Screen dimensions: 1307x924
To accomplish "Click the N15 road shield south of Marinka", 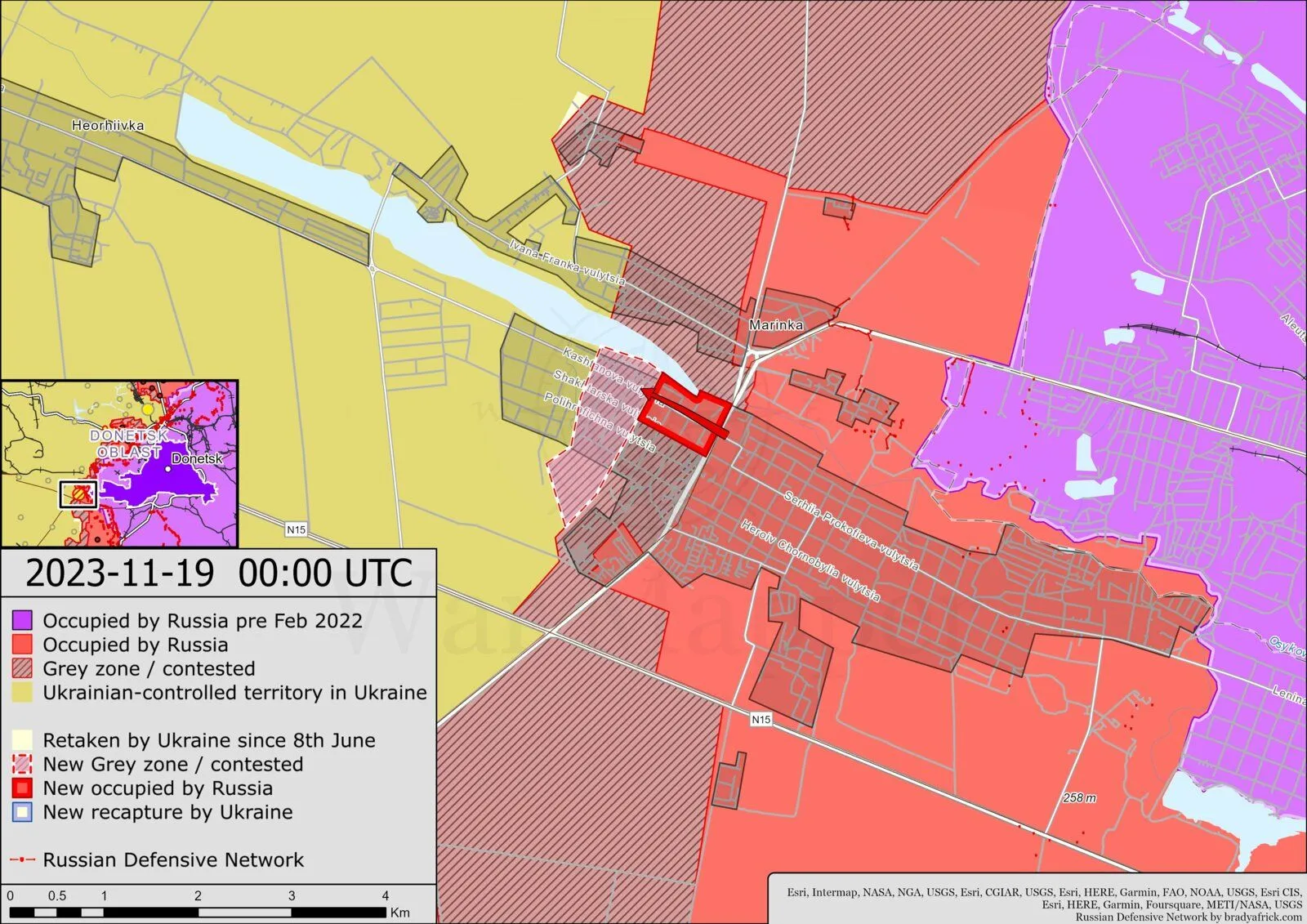I will tap(761, 719).
